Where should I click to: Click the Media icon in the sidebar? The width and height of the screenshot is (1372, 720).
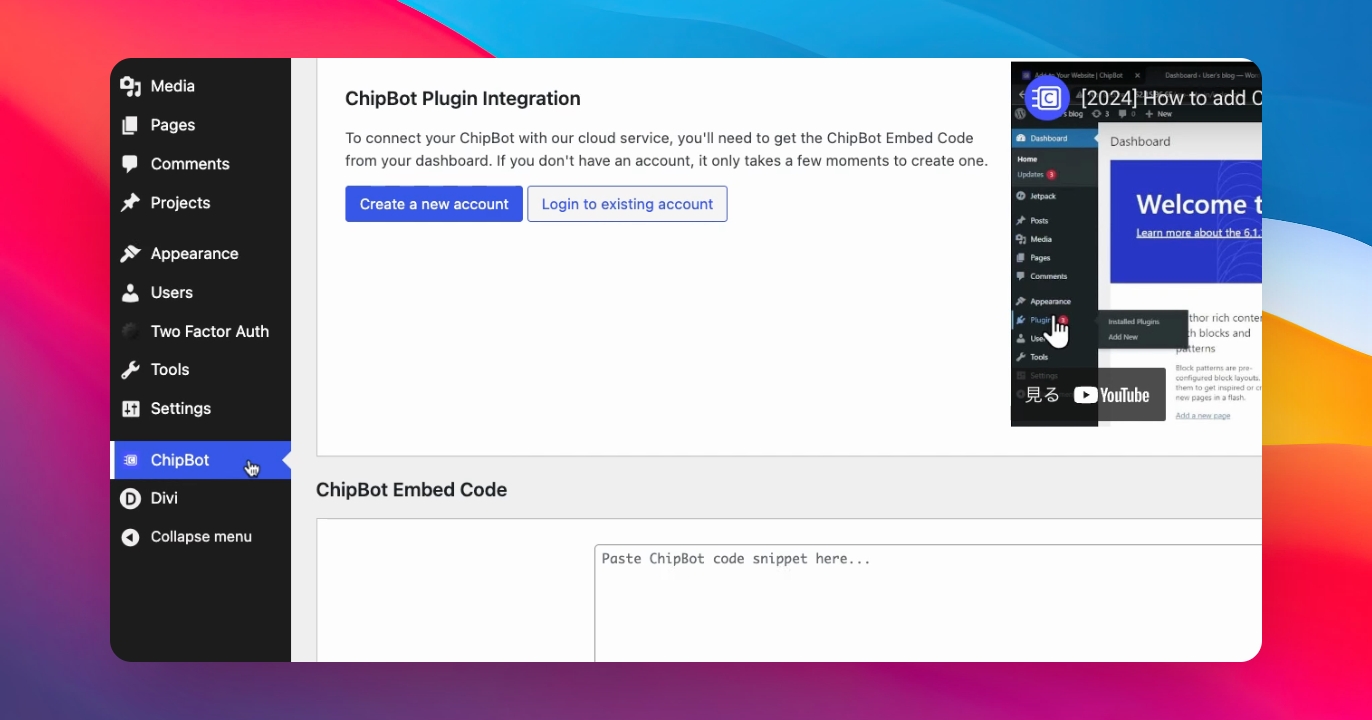click(130, 86)
